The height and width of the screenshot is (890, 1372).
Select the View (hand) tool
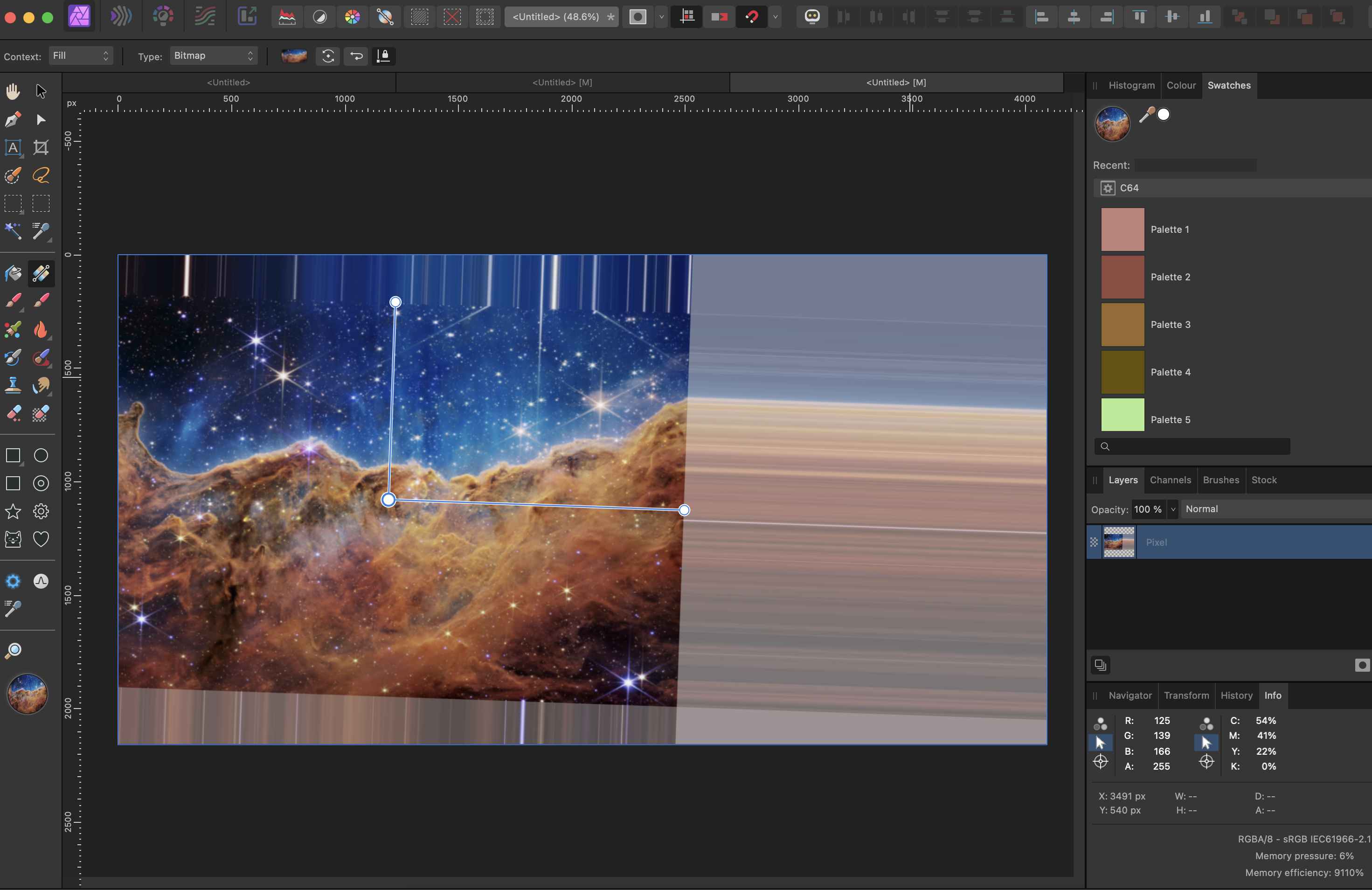(13, 91)
